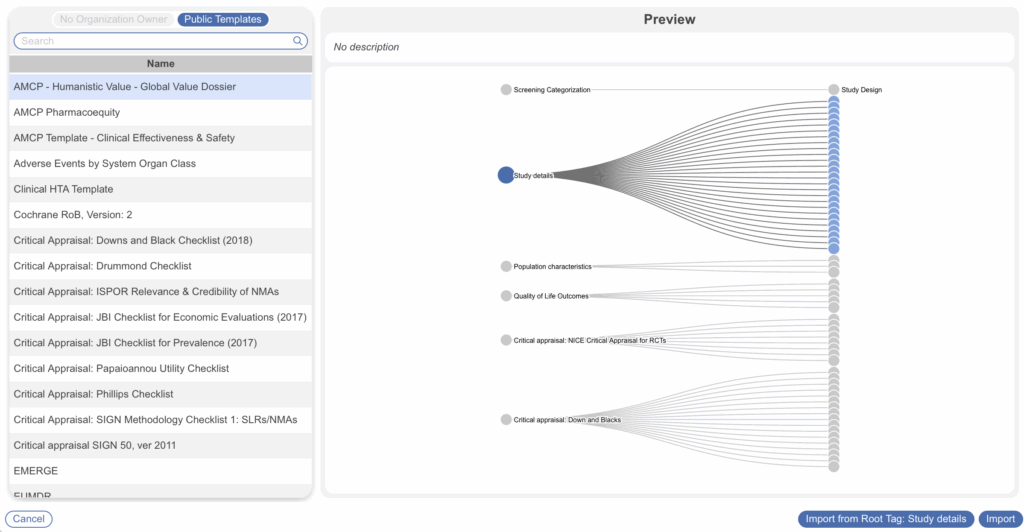
Task: Switch to No Organization Owner templates
Action: pyautogui.click(x=113, y=19)
